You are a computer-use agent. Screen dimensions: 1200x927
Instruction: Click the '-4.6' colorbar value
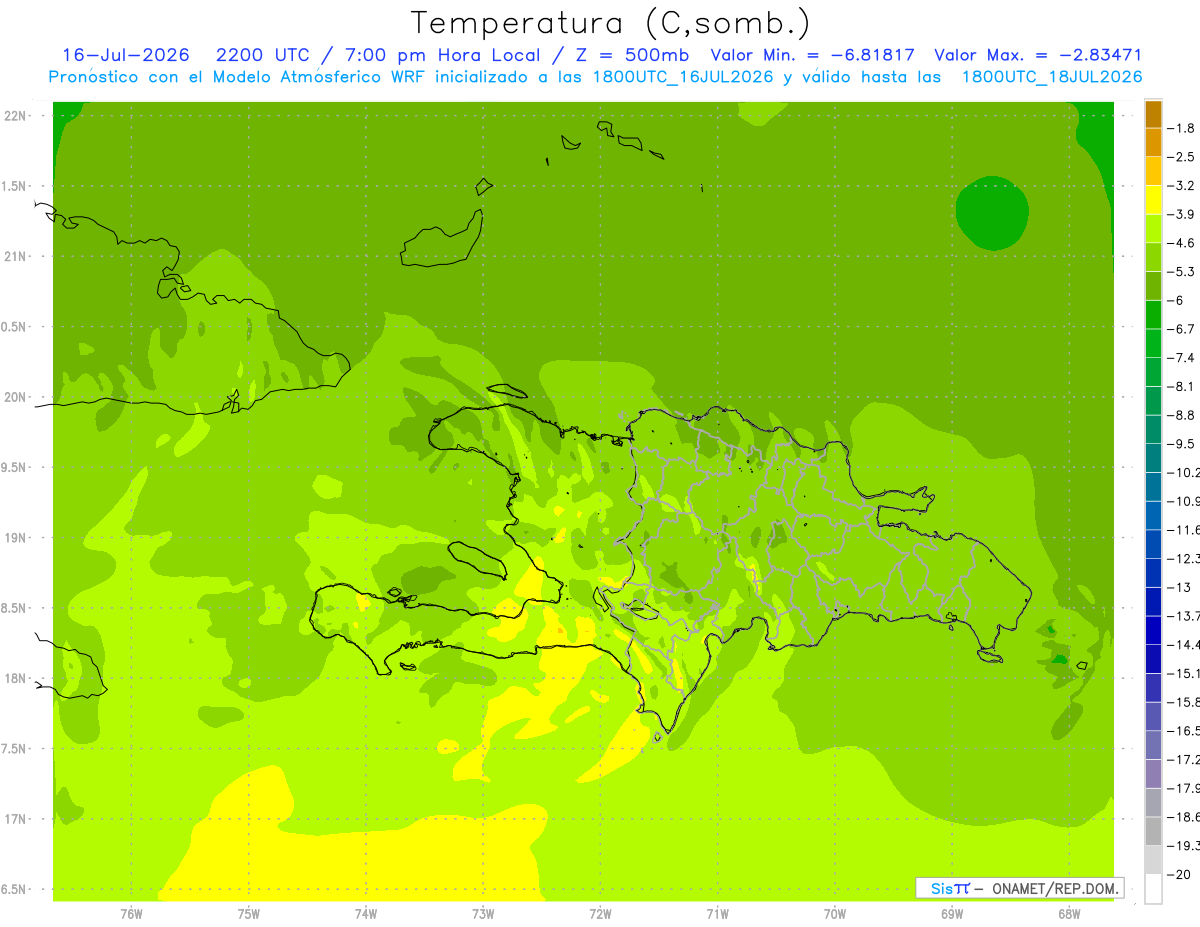pos(1182,243)
